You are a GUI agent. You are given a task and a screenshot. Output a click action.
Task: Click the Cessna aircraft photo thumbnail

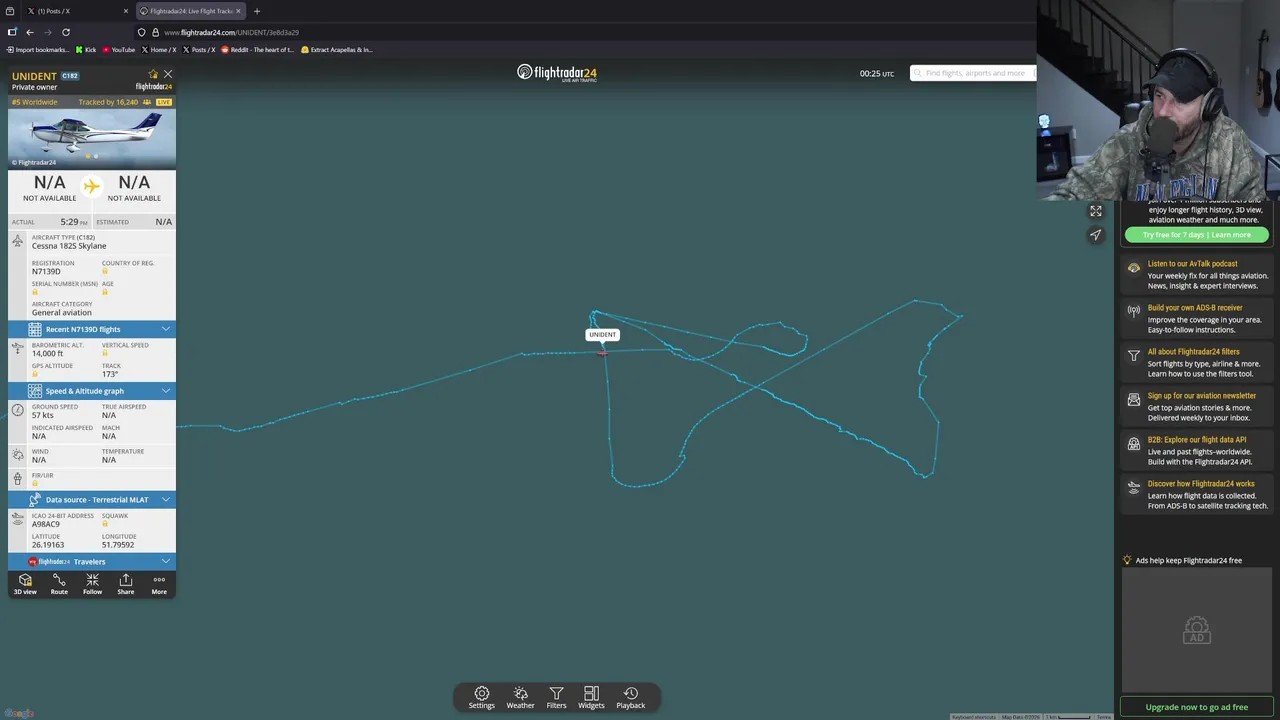[92, 138]
